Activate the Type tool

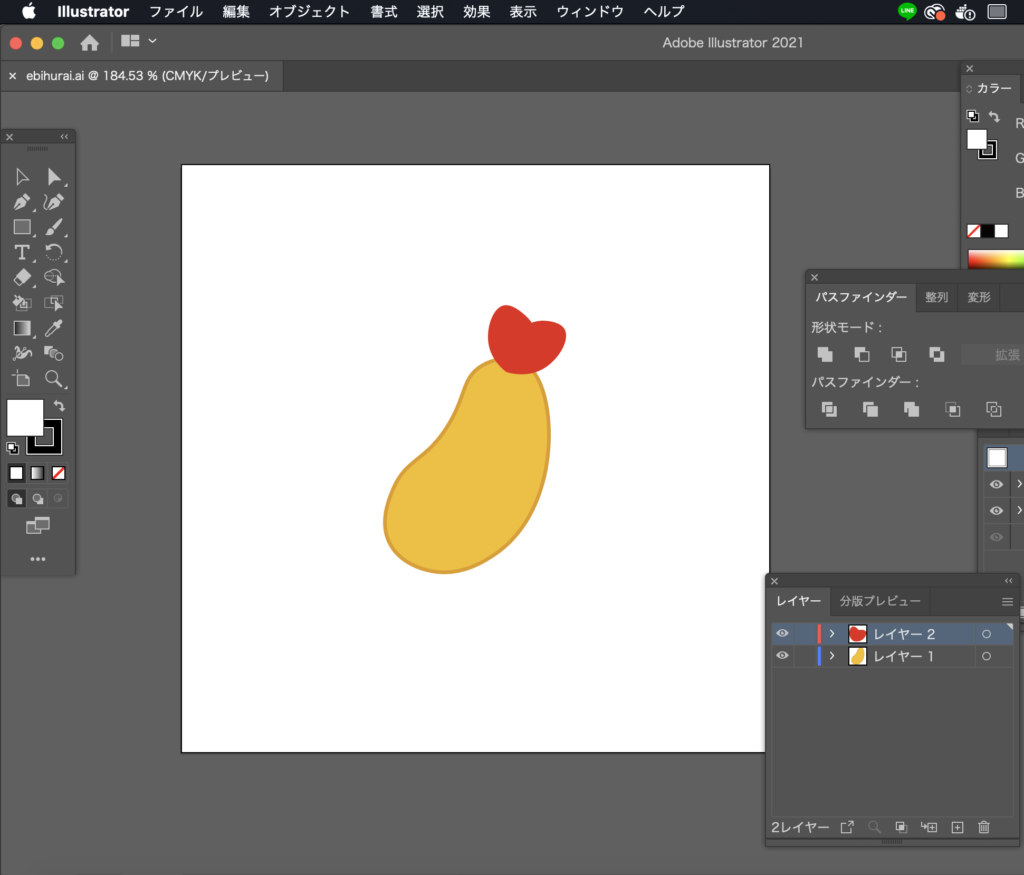point(22,252)
